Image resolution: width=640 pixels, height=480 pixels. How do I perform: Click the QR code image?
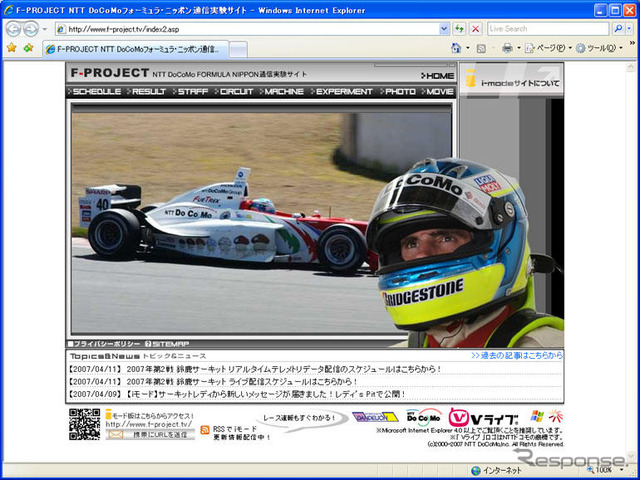[84, 424]
